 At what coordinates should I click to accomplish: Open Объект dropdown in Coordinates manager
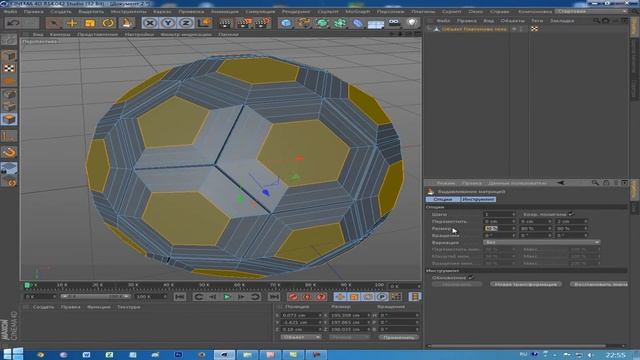pos(301,337)
